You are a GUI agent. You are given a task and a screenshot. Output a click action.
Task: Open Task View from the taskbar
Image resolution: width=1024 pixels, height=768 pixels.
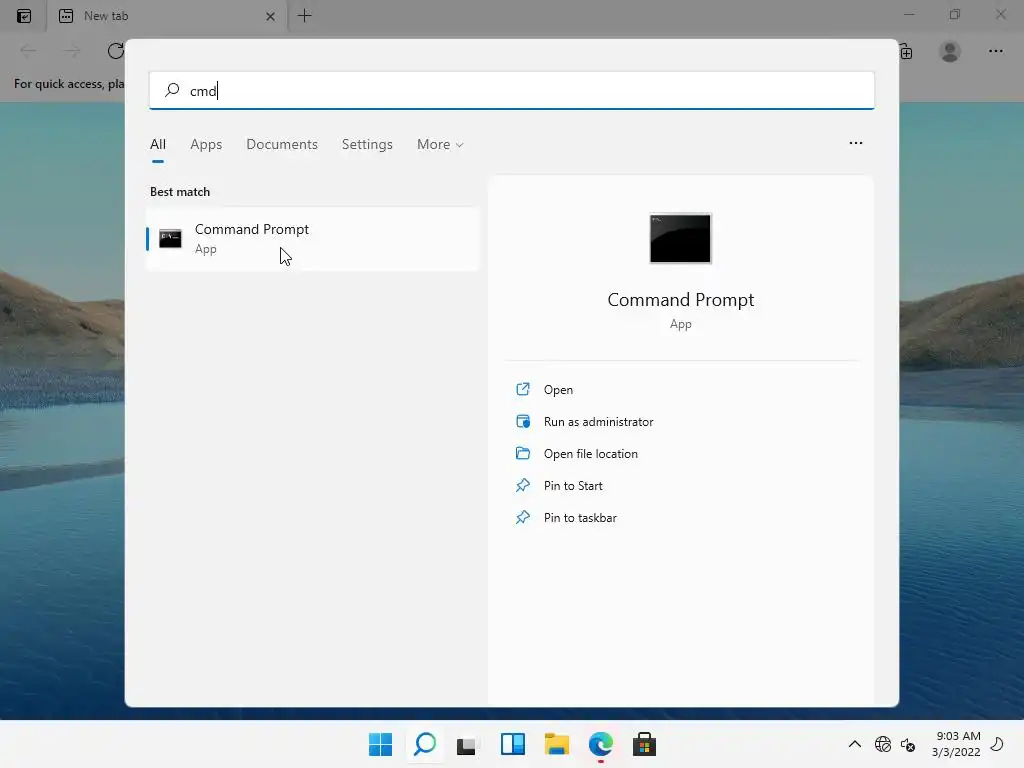coord(466,745)
